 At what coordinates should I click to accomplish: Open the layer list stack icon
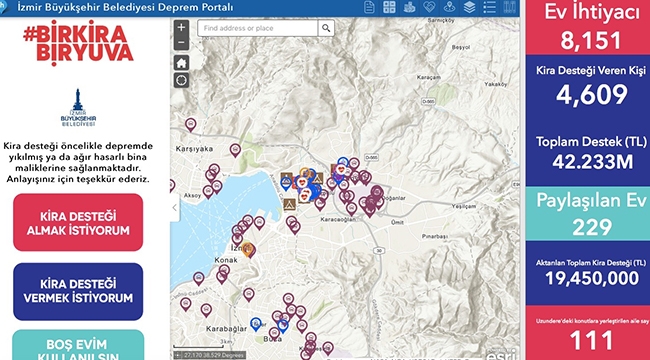(469, 7)
